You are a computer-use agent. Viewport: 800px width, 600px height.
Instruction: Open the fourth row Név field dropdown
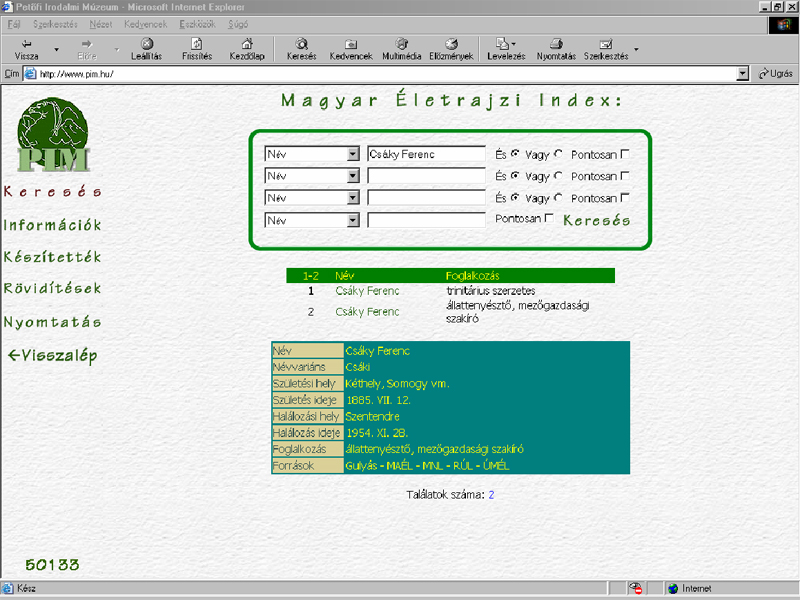click(353, 220)
